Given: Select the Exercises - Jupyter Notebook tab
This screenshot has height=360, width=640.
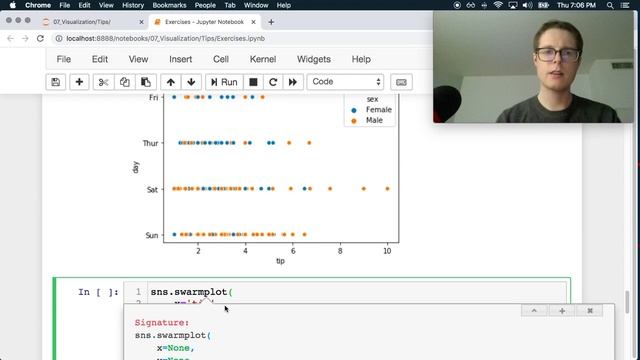Looking at the screenshot, I should click(x=204, y=22).
